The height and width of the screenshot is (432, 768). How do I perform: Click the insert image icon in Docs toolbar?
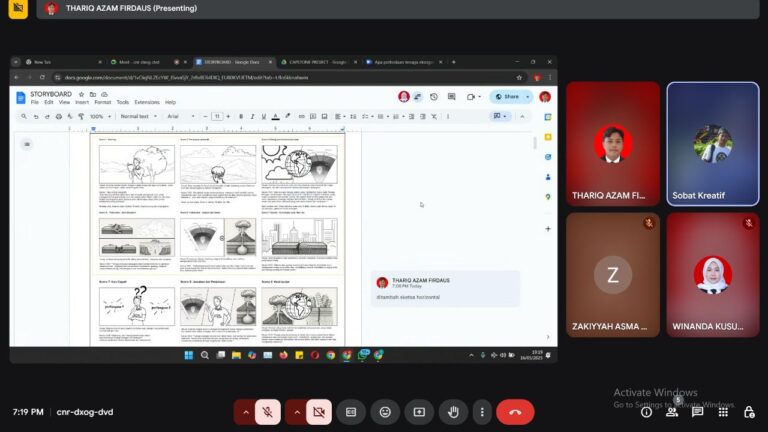[324, 117]
